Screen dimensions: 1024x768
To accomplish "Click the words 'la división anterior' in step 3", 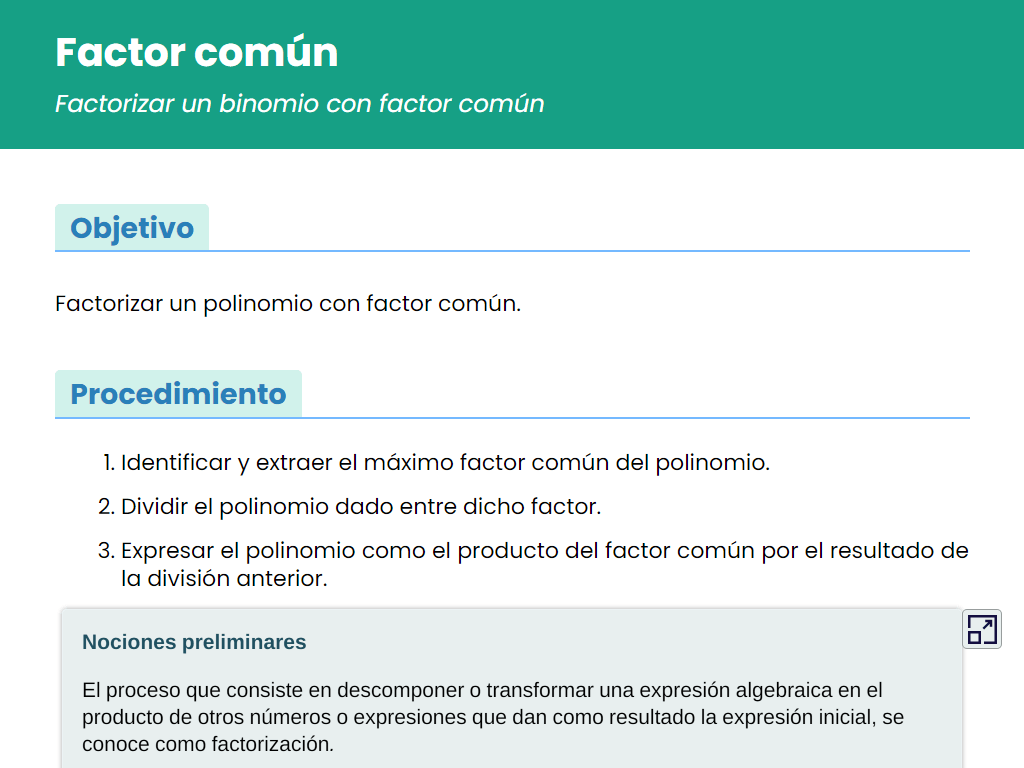I will [224, 579].
